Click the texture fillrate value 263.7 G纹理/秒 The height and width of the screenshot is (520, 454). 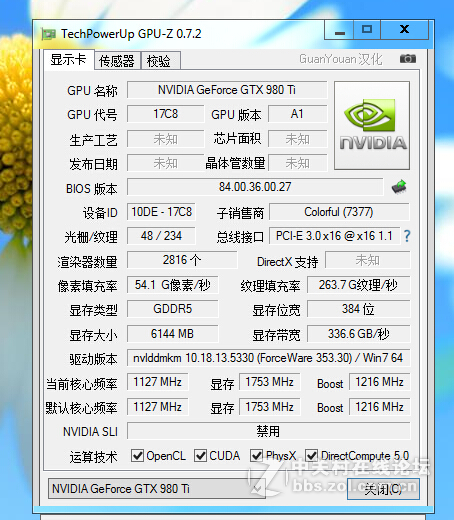[x=358, y=285]
